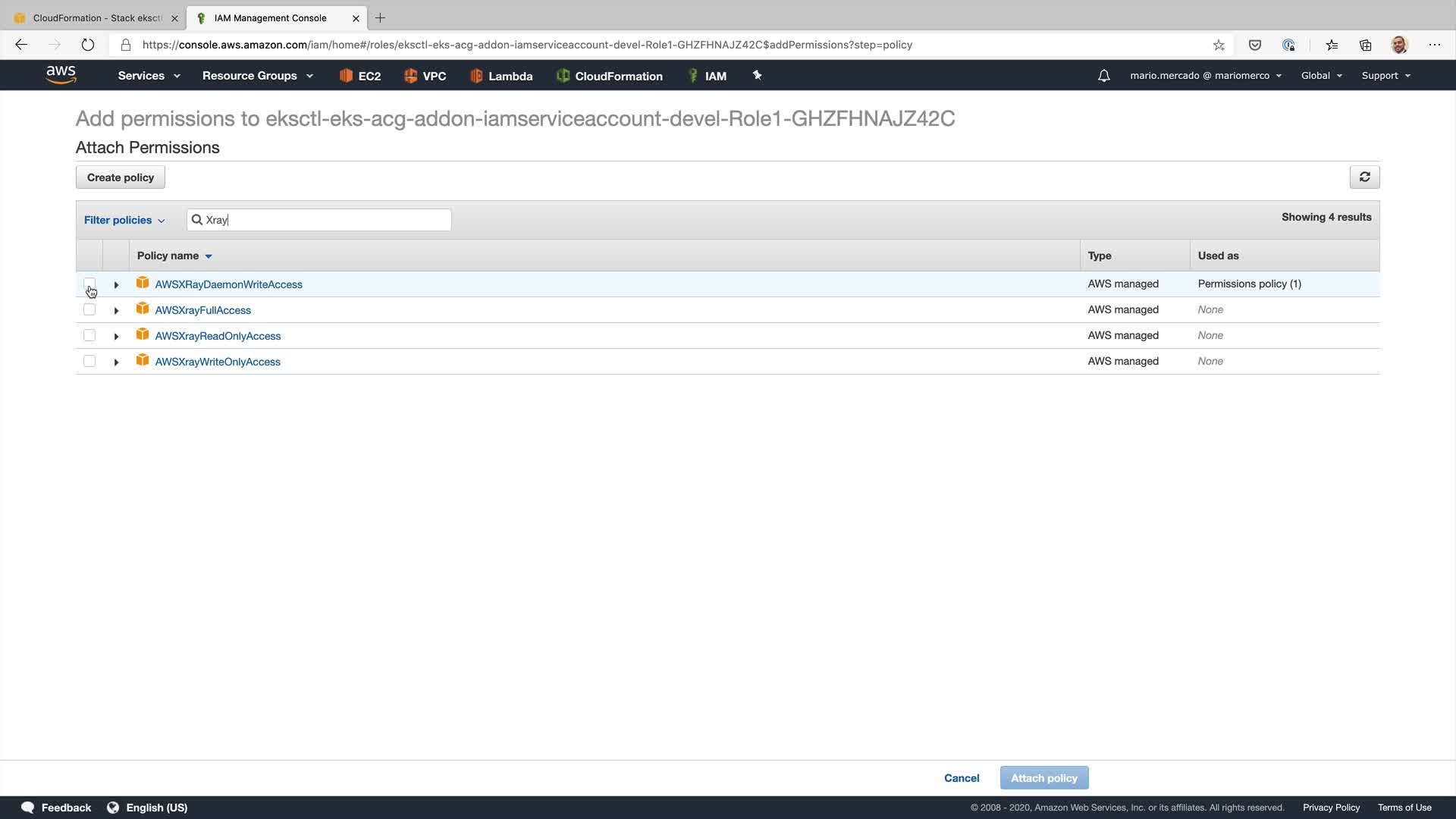Image resolution: width=1456 pixels, height=819 pixels.
Task: Expand the AWSXrayReadOnlyAccess policy details
Action: coord(116,336)
